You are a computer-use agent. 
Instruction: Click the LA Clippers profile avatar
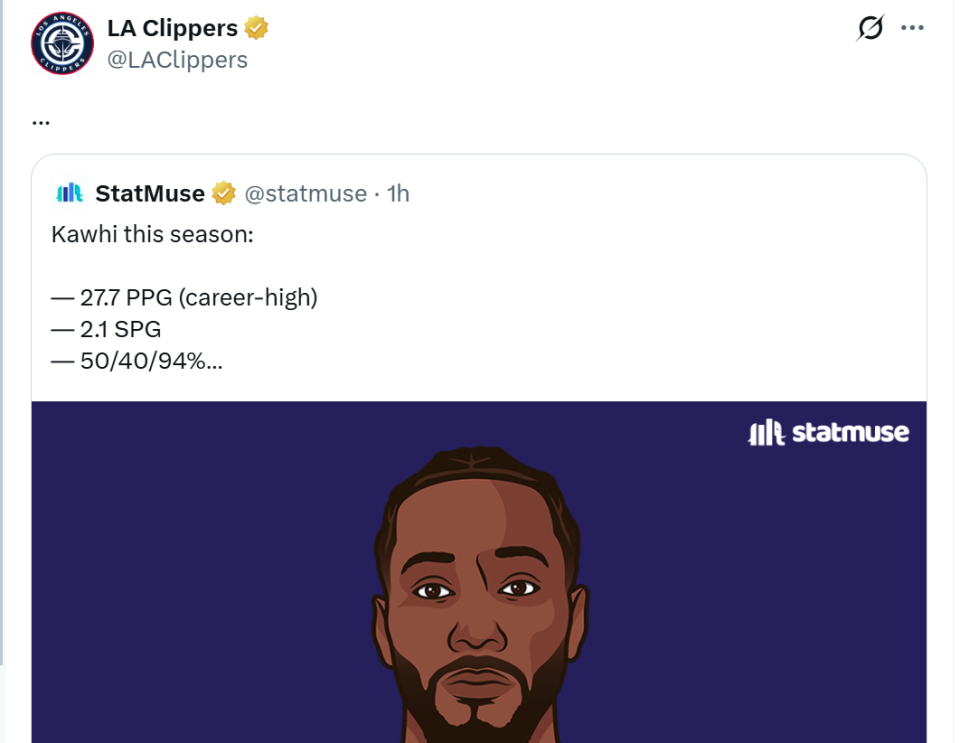(x=62, y=44)
